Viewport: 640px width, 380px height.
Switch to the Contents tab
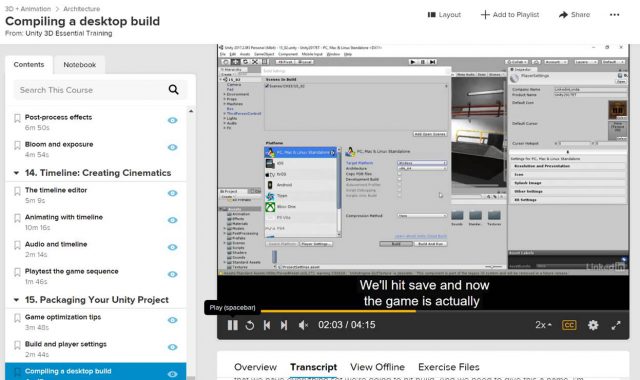[29, 64]
